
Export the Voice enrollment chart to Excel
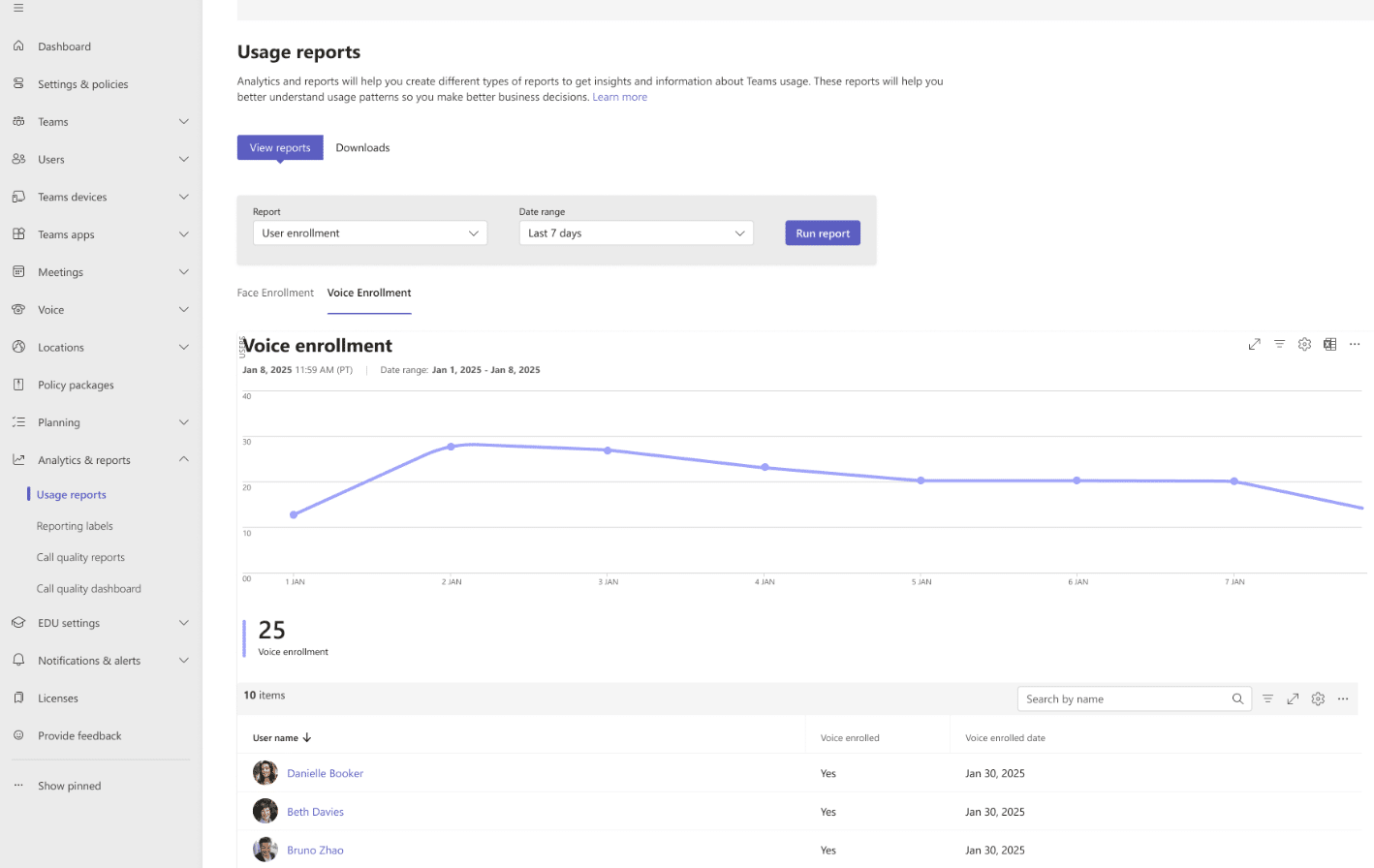(x=1329, y=344)
